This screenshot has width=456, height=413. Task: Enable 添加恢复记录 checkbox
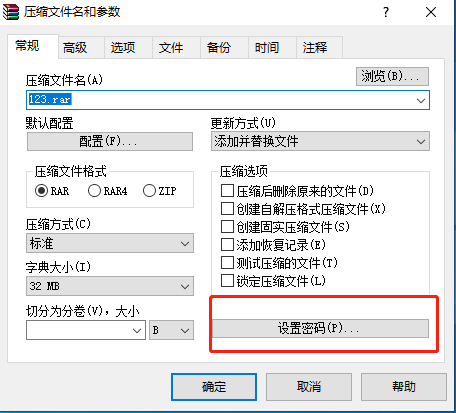227,245
